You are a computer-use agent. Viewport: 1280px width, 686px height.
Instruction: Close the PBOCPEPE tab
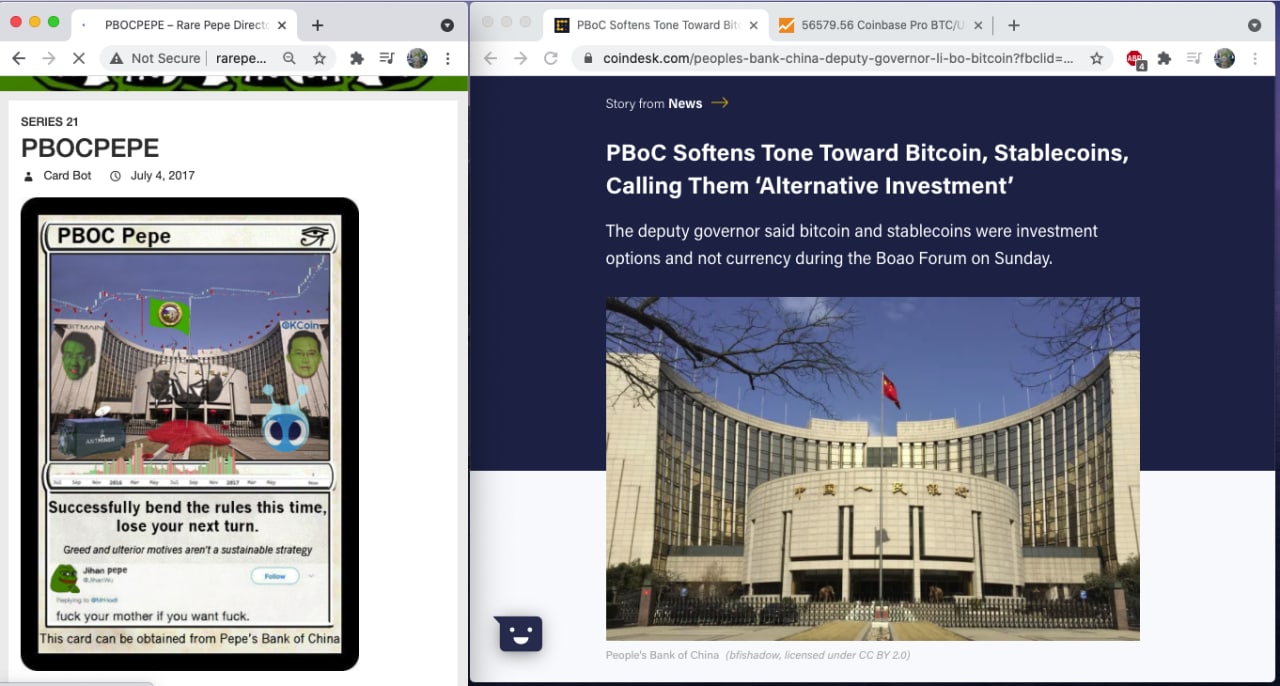(x=283, y=25)
